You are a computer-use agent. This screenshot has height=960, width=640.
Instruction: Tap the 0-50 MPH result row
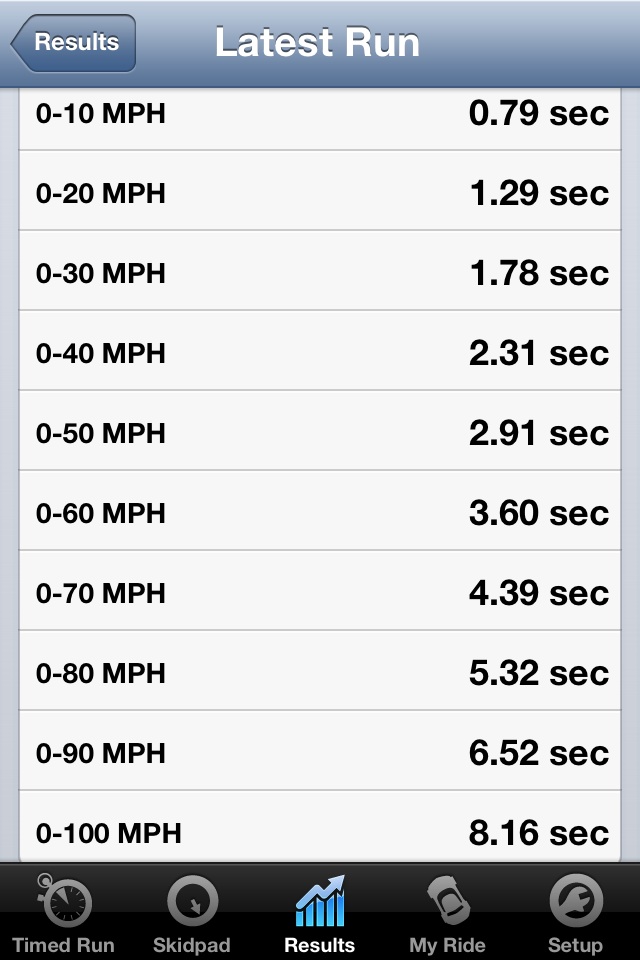tap(320, 430)
